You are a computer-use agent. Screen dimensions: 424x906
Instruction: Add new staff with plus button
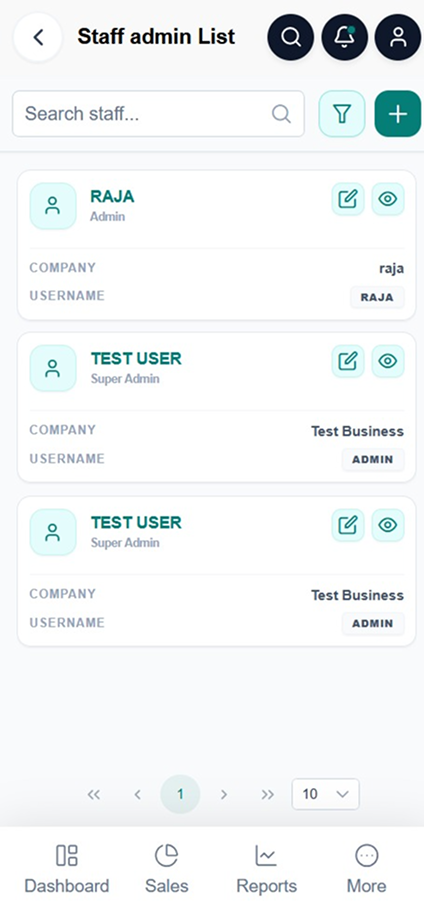point(397,114)
